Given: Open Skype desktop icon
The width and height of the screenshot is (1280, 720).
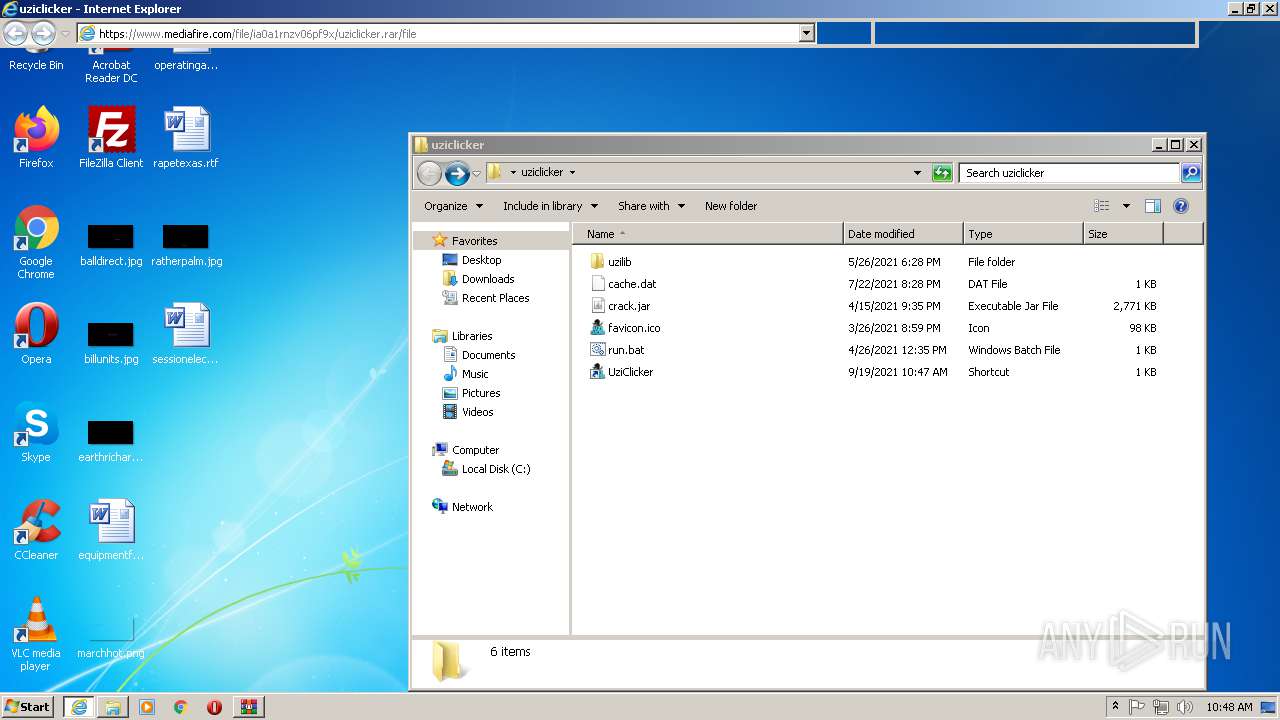Looking at the screenshot, I should coord(36,432).
